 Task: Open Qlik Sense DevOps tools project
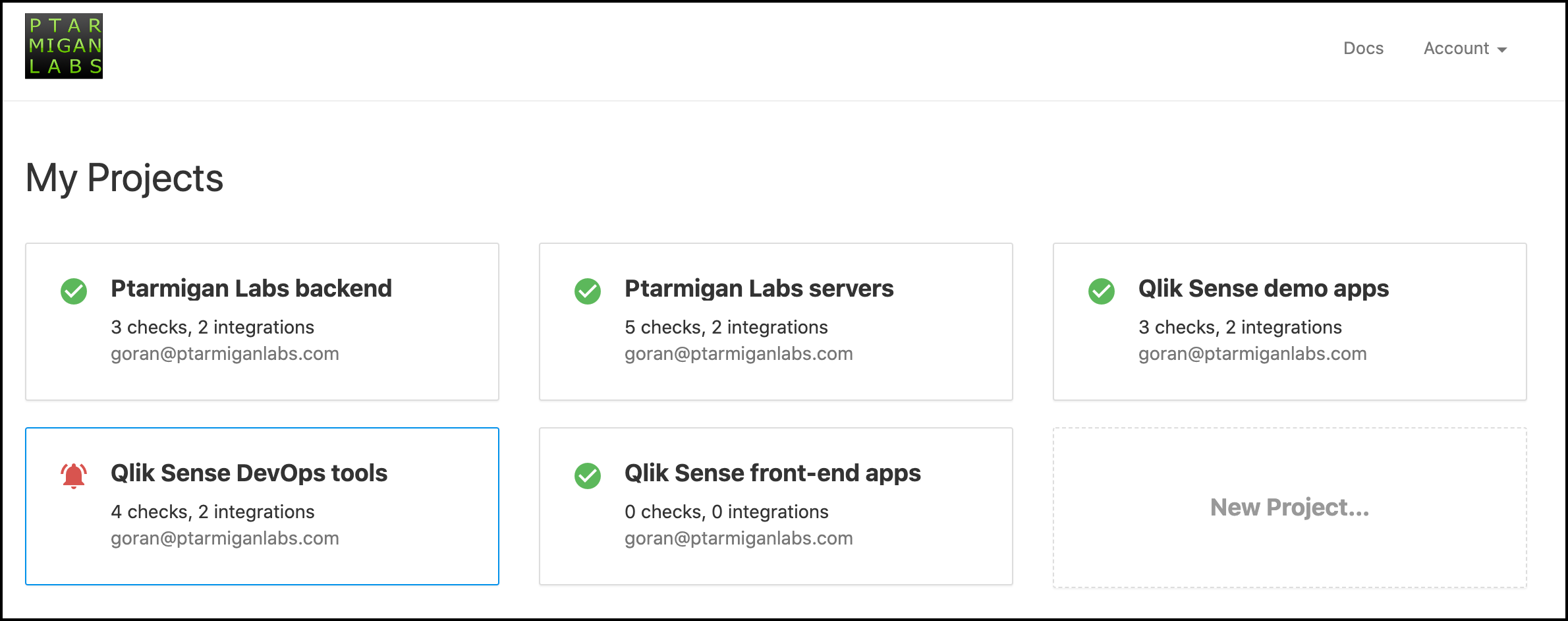[249, 473]
